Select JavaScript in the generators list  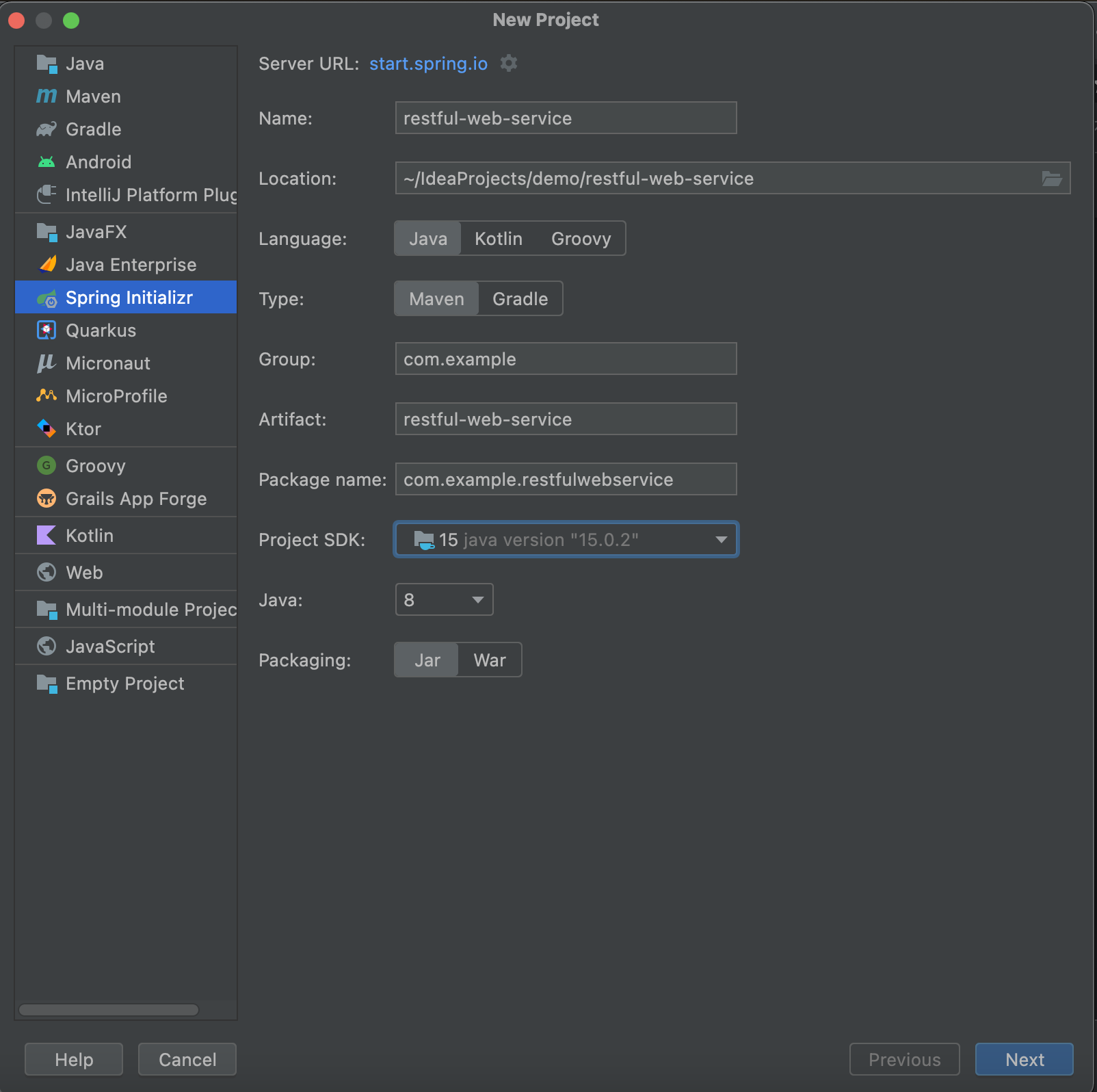point(126,647)
